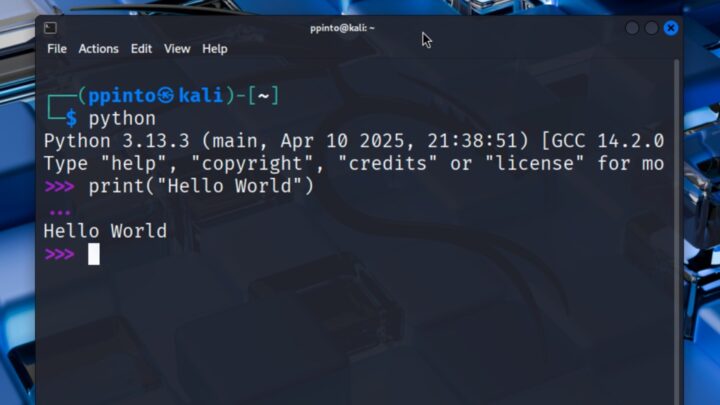Click the white block cursor at the prompt
The height and width of the screenshot is (405, 720).
[x=94, y=254]
